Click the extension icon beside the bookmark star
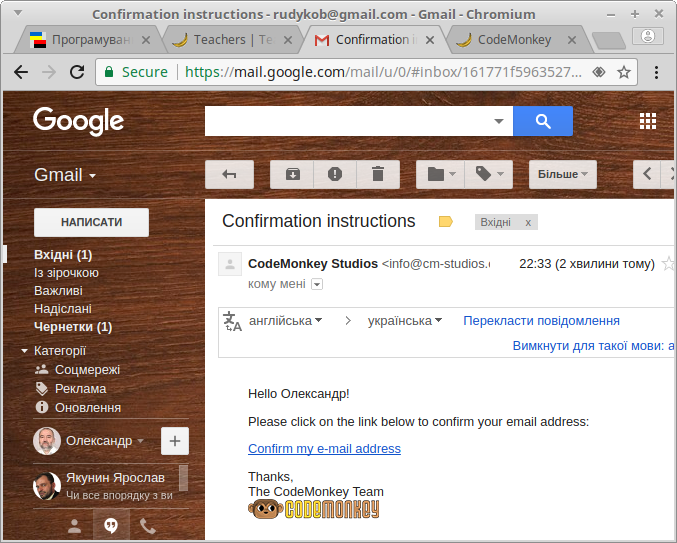Screen dimensions: 677x543 [x=599, y=72]
